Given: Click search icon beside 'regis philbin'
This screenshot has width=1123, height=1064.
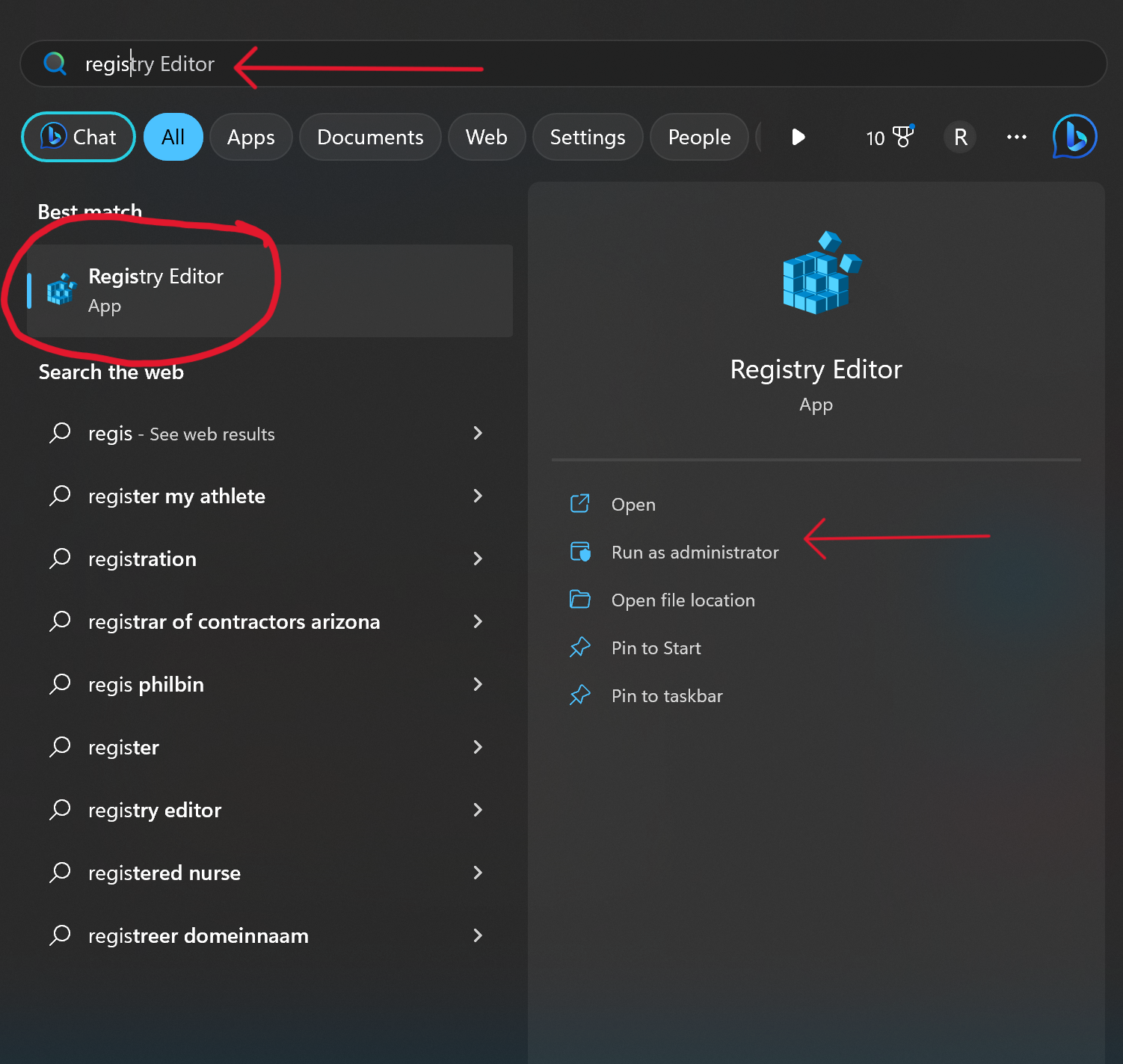Looking at the screenshot, I should click(60, 684).
